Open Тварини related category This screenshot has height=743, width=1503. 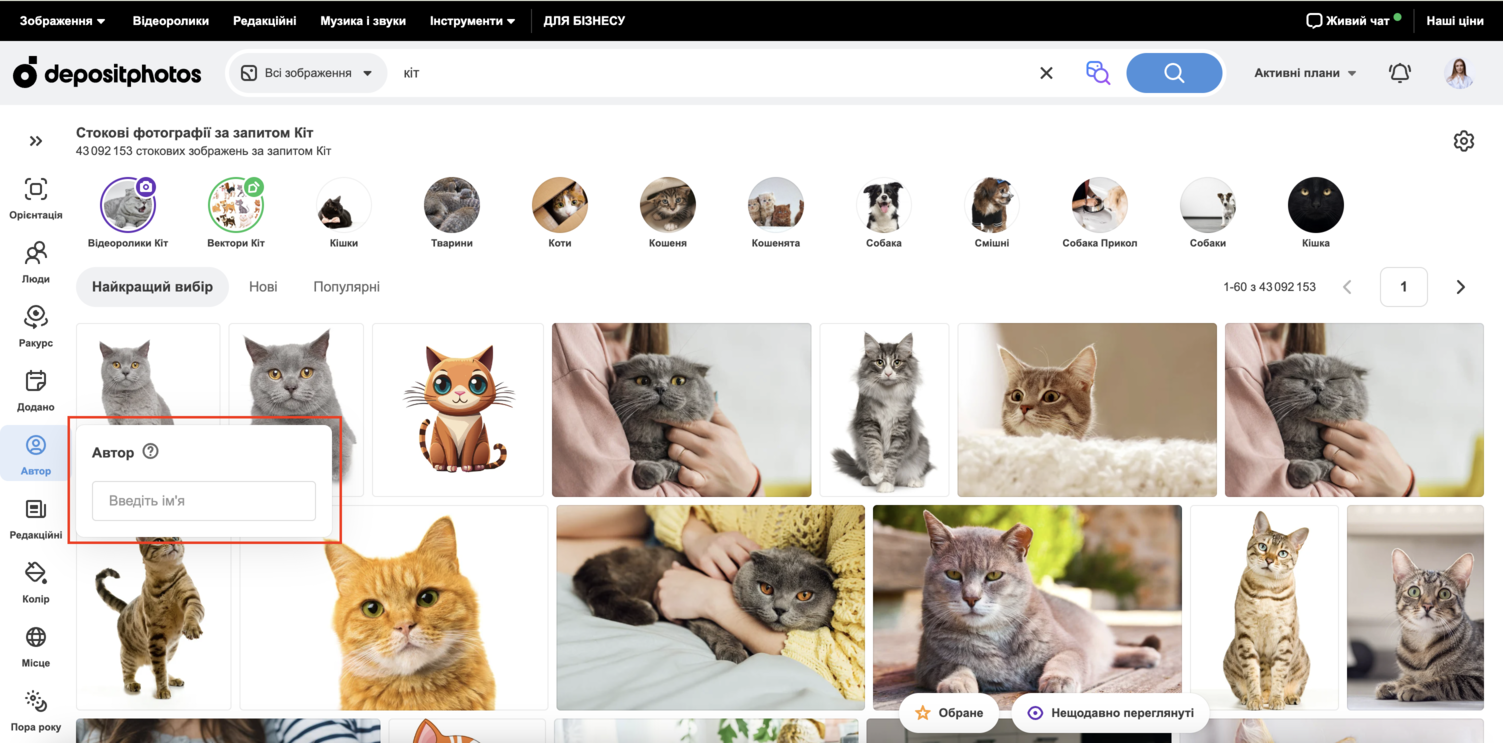(x=452, y=213)
